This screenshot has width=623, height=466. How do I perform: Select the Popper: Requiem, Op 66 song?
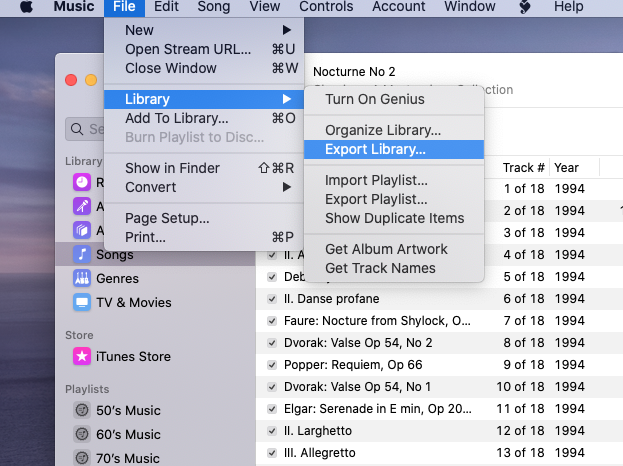pyautogui.click(x=353, y=365)
